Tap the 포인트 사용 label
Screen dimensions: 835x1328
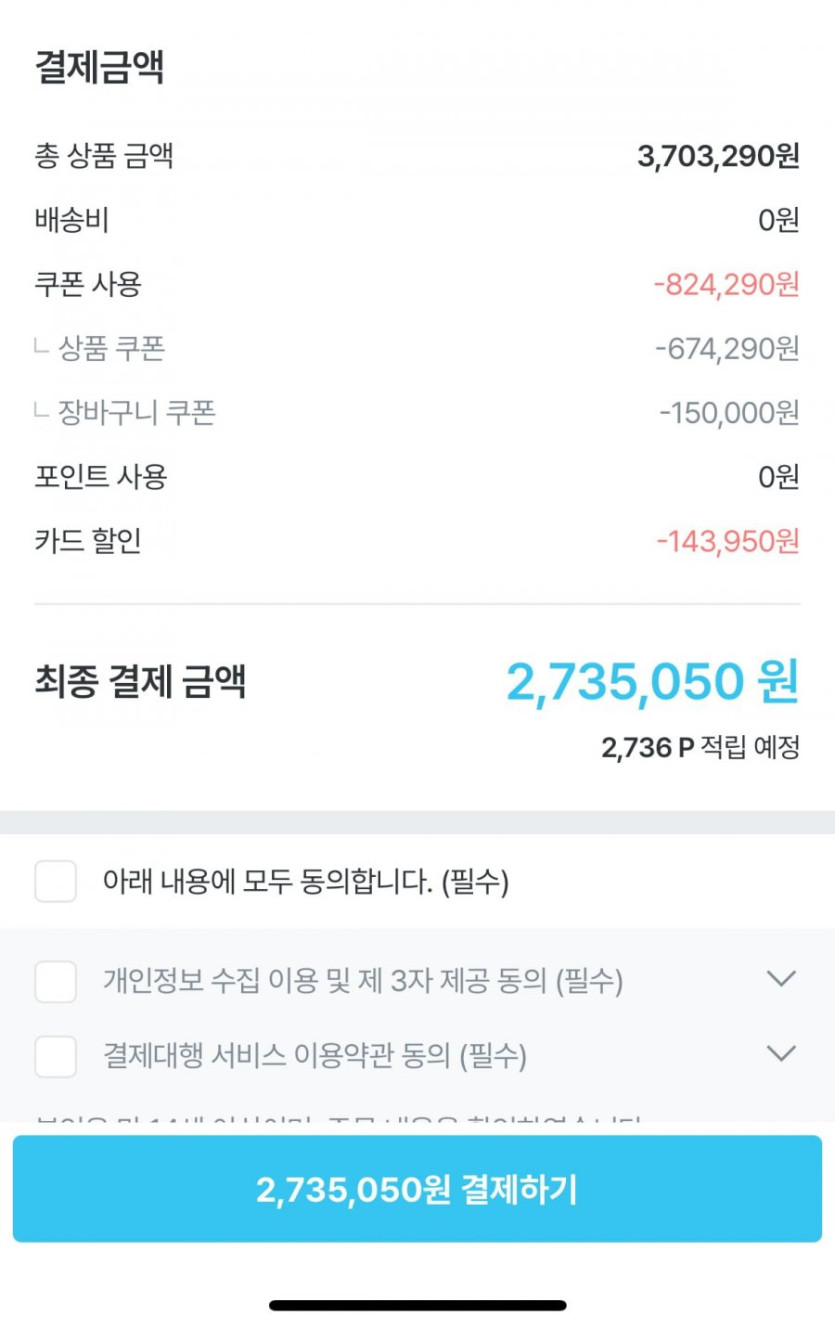(100, 477)
